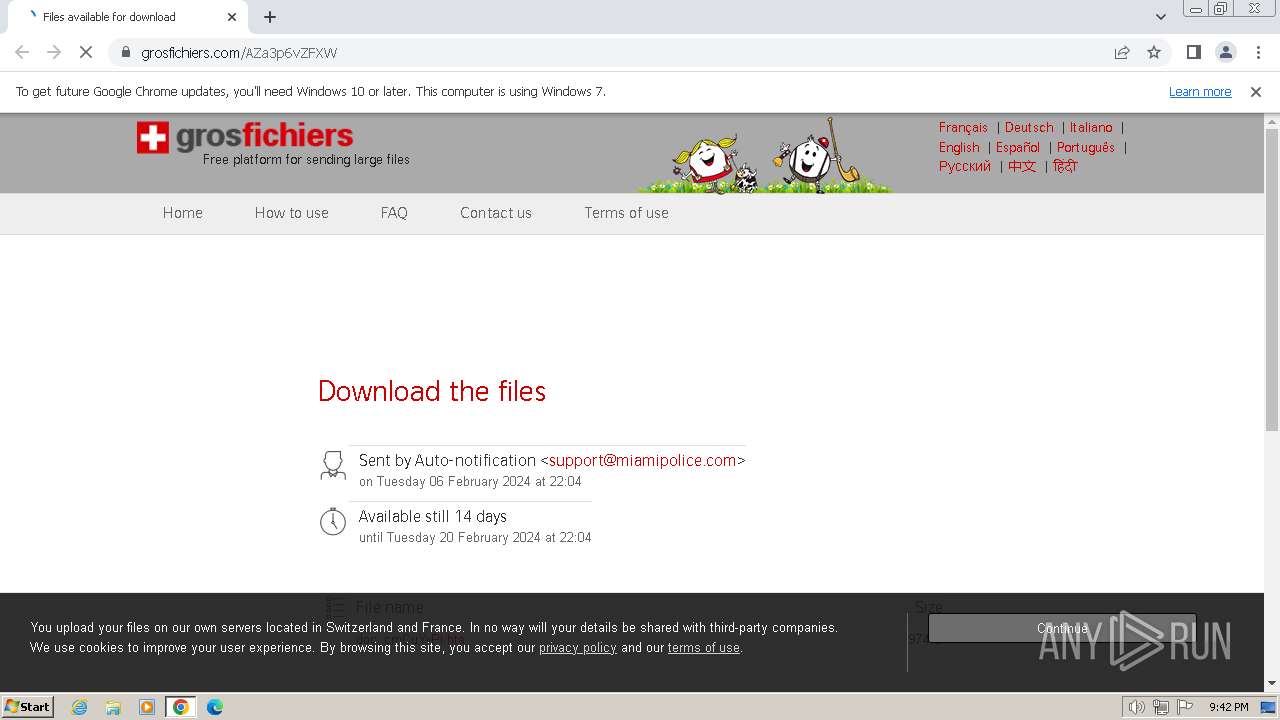Switch language to Italiano
The height and width of the screenshot is (720, 1280).
tap(1091, 128)
